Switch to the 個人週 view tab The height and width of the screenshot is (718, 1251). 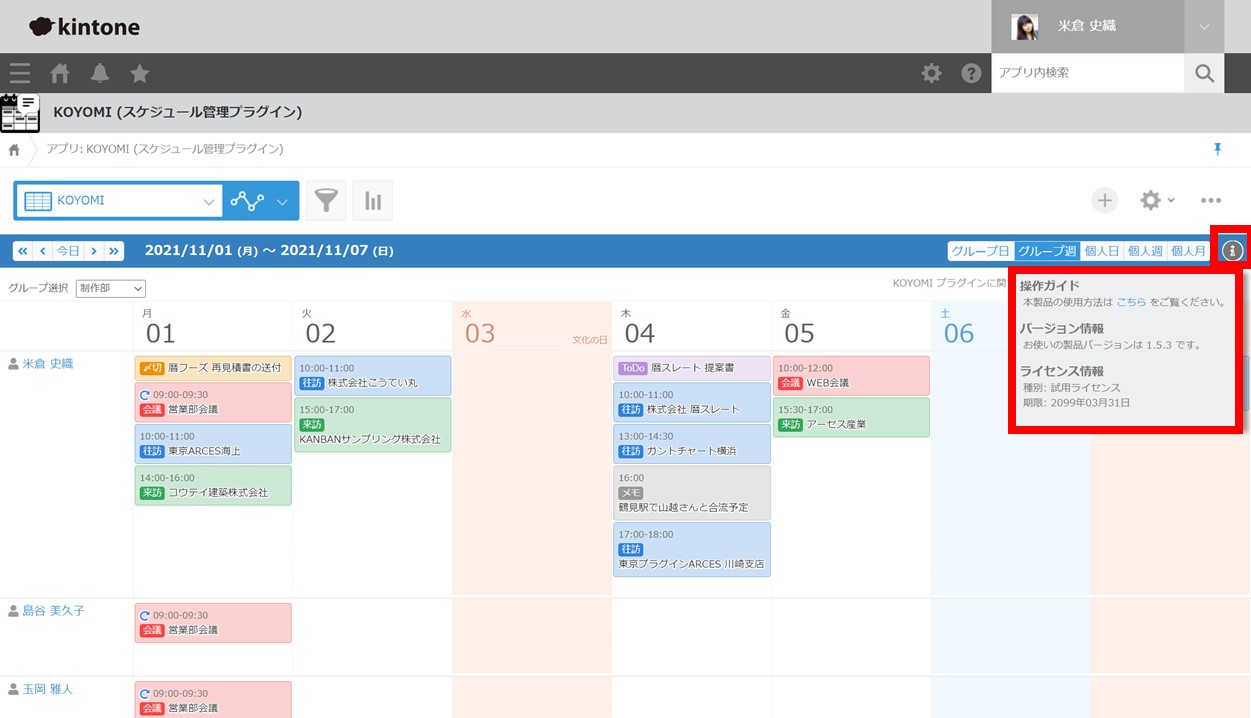pos(1145,251)
